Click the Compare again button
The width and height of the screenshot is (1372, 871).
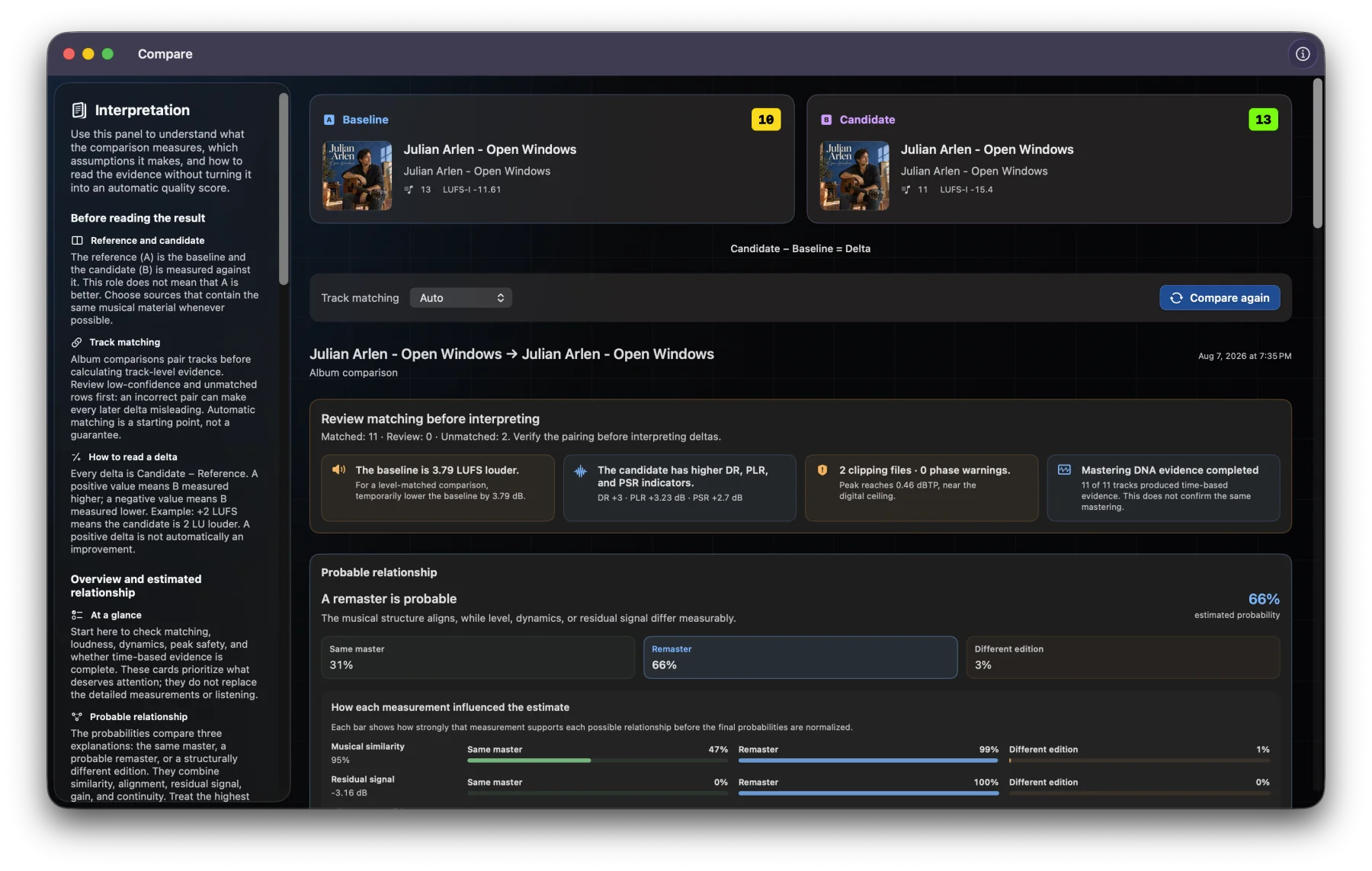coord(1220,298)
